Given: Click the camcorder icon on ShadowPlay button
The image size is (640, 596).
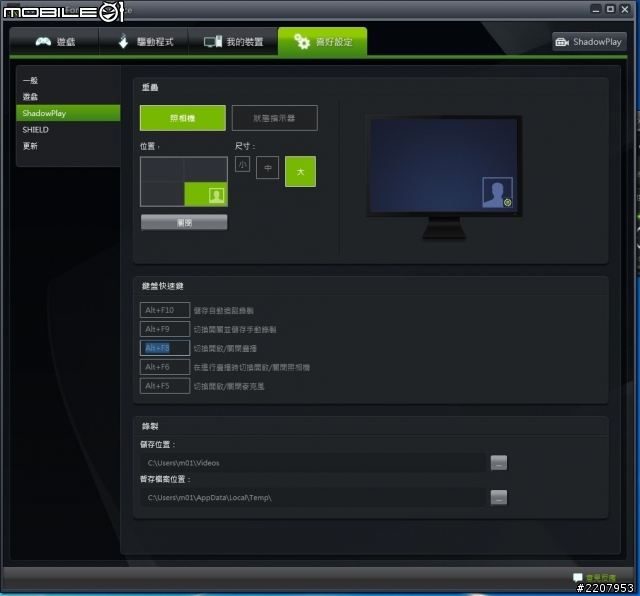Looking at the screenshot, I should (x=562, y=42).
